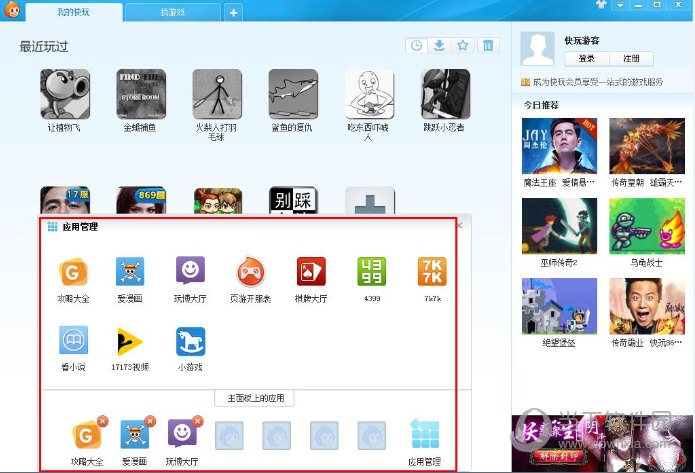The height and width of the screenshot is (473, 695).
Task: Open 传奇霸业 game thumbnail
Action: [647, 306]
